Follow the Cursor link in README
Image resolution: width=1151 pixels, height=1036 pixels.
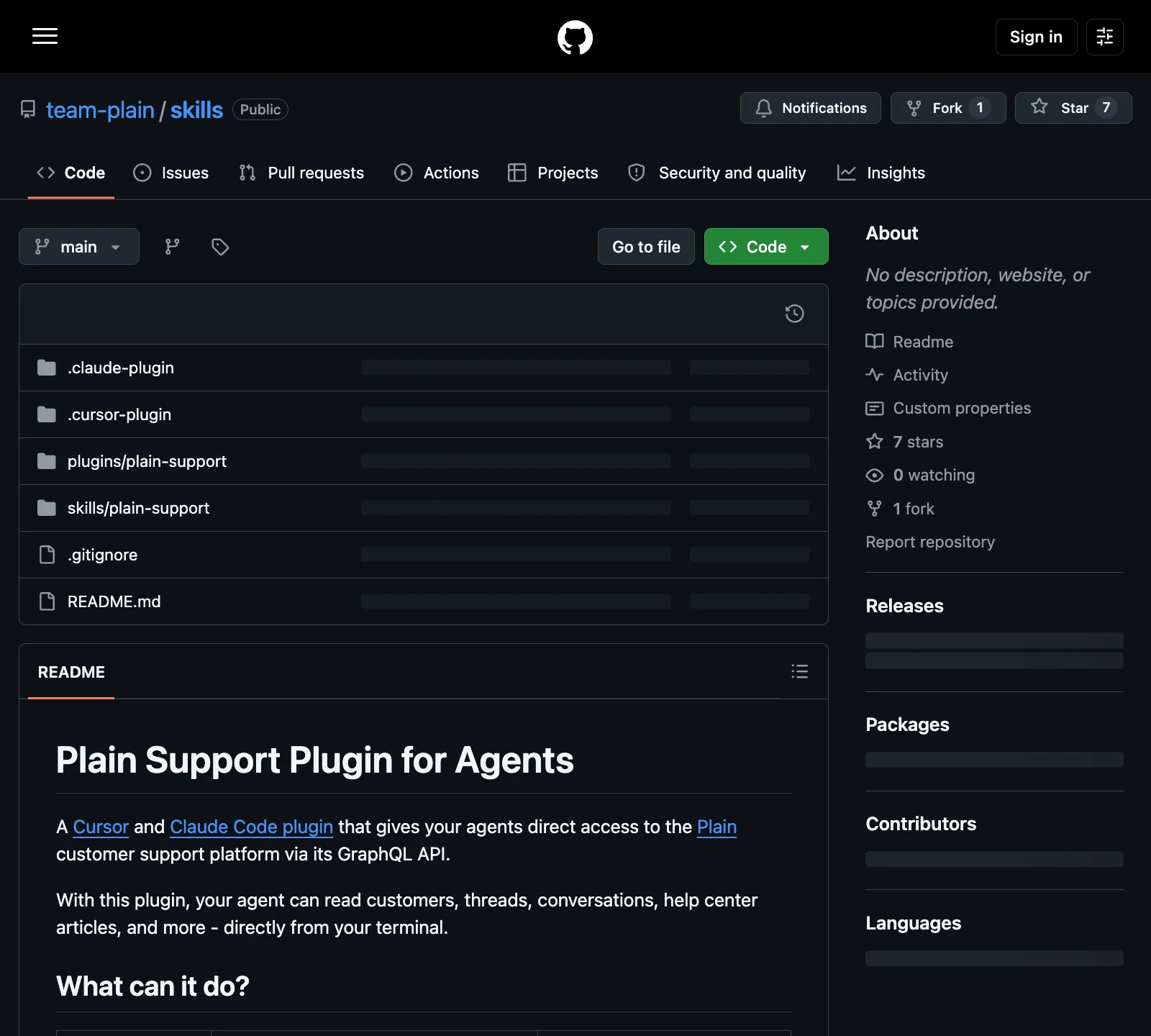coord(101,827)
